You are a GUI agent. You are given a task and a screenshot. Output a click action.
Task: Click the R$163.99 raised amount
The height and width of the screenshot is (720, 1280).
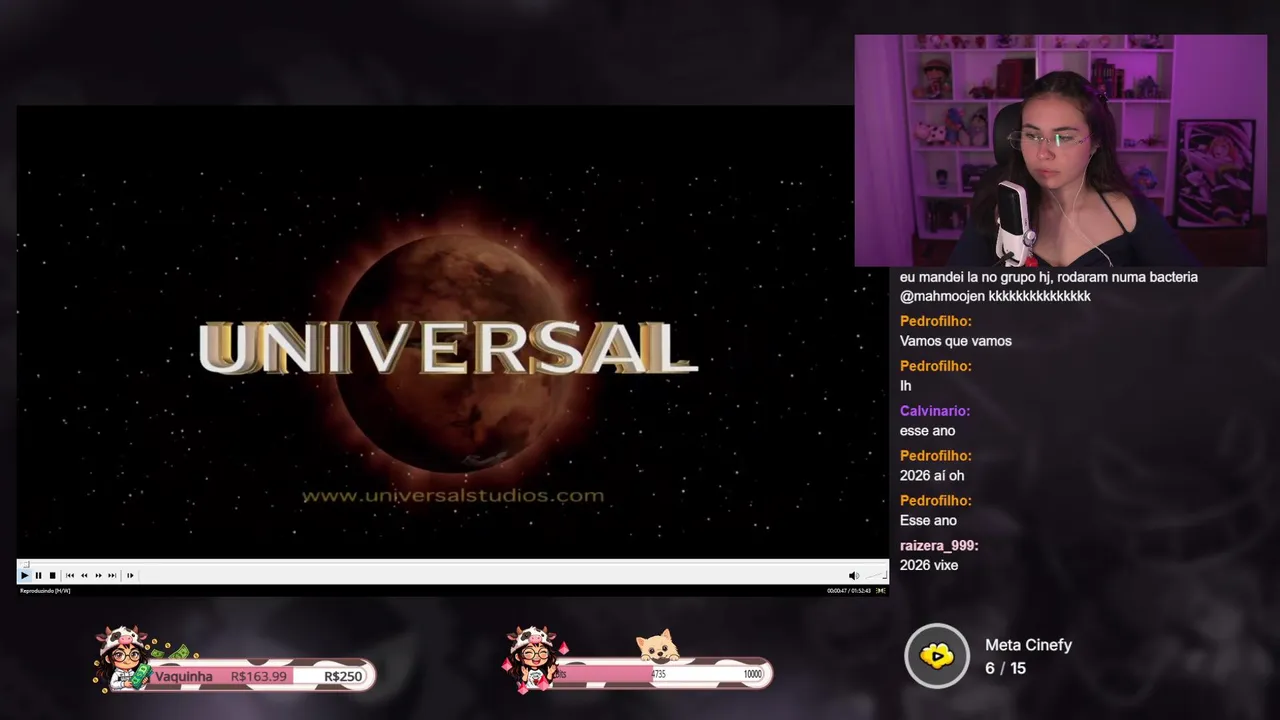tap(259, 676)
